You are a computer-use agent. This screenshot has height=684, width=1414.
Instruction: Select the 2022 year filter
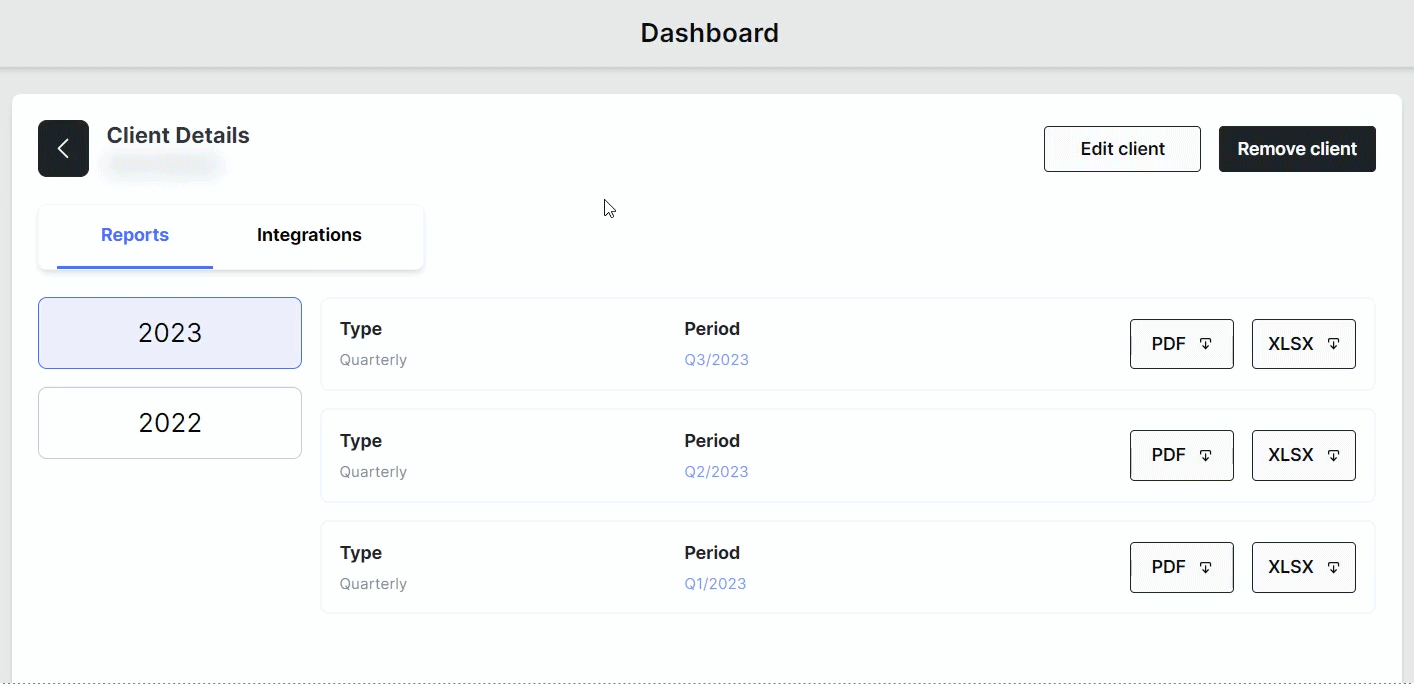[x=170, y=423]
